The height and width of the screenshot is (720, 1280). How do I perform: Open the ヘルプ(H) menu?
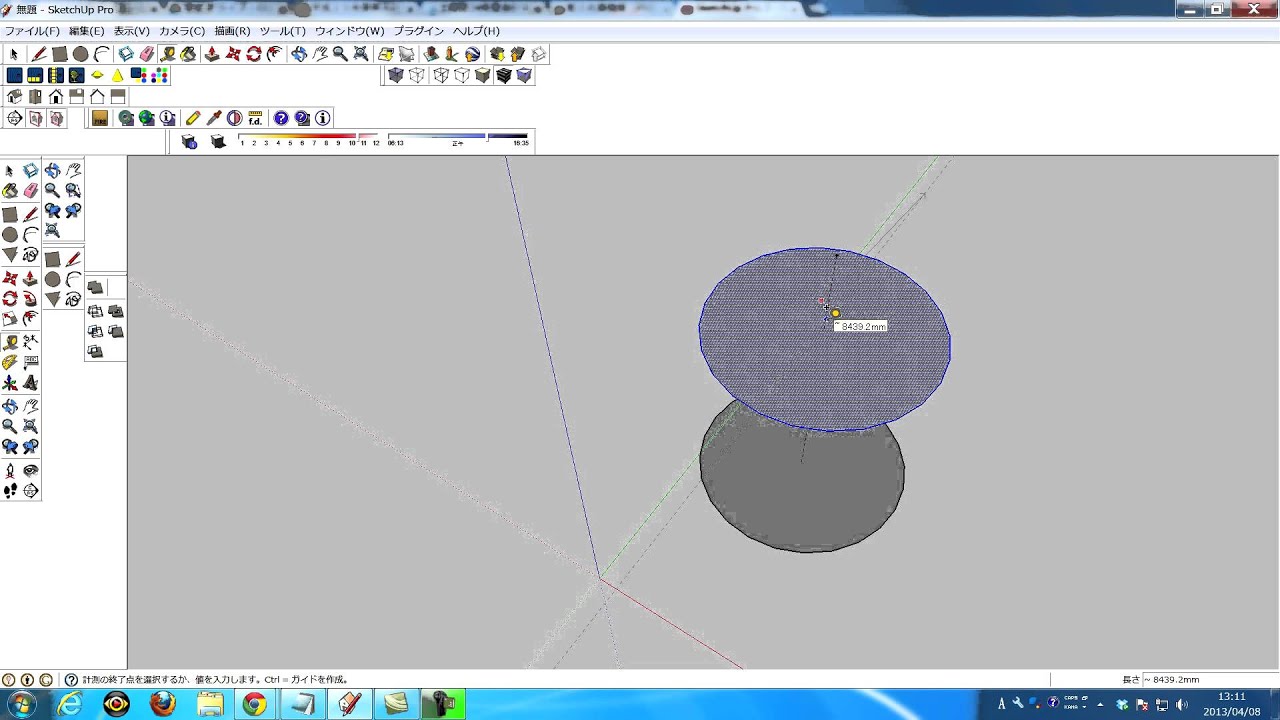476,31
